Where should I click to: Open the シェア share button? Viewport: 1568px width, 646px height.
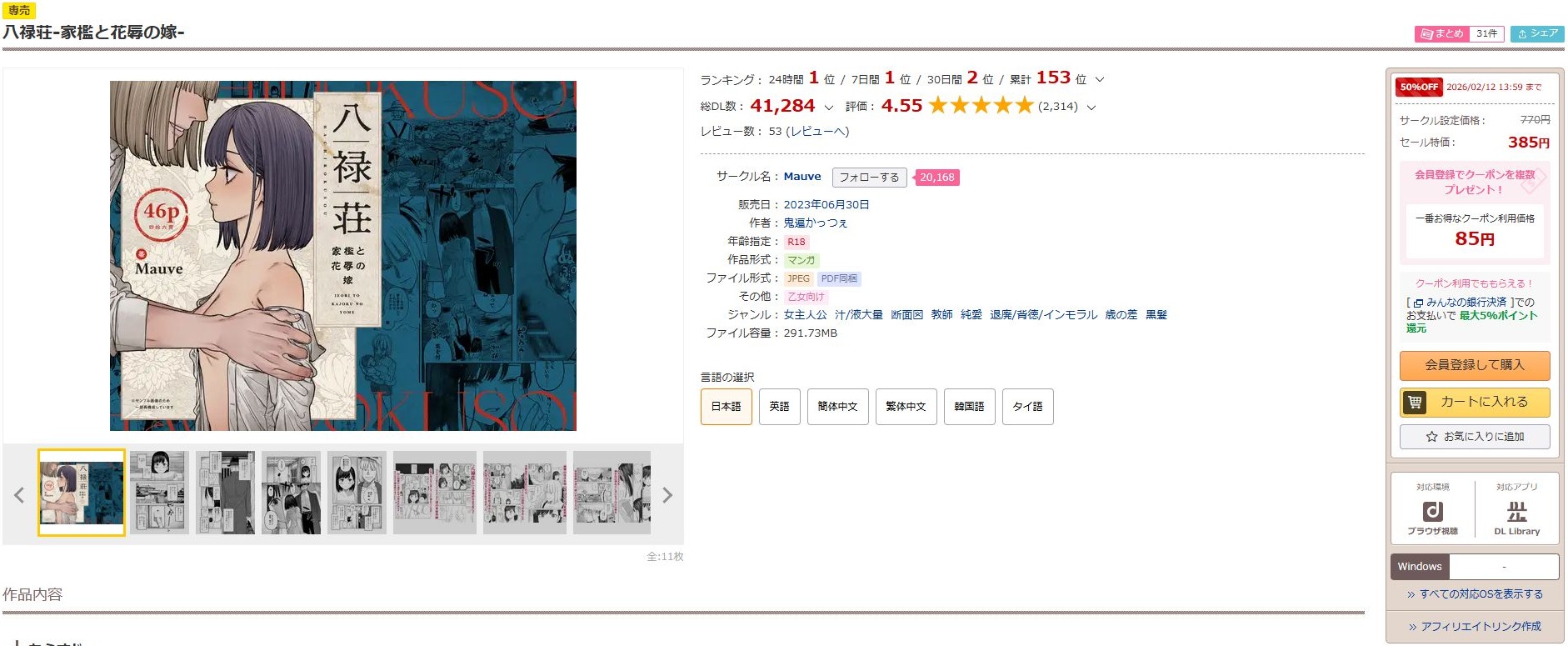click(1537, 33)
